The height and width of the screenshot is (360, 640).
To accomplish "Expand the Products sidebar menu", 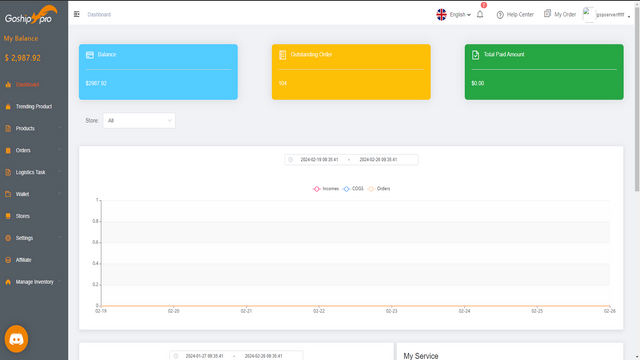I will pos(34,128).
